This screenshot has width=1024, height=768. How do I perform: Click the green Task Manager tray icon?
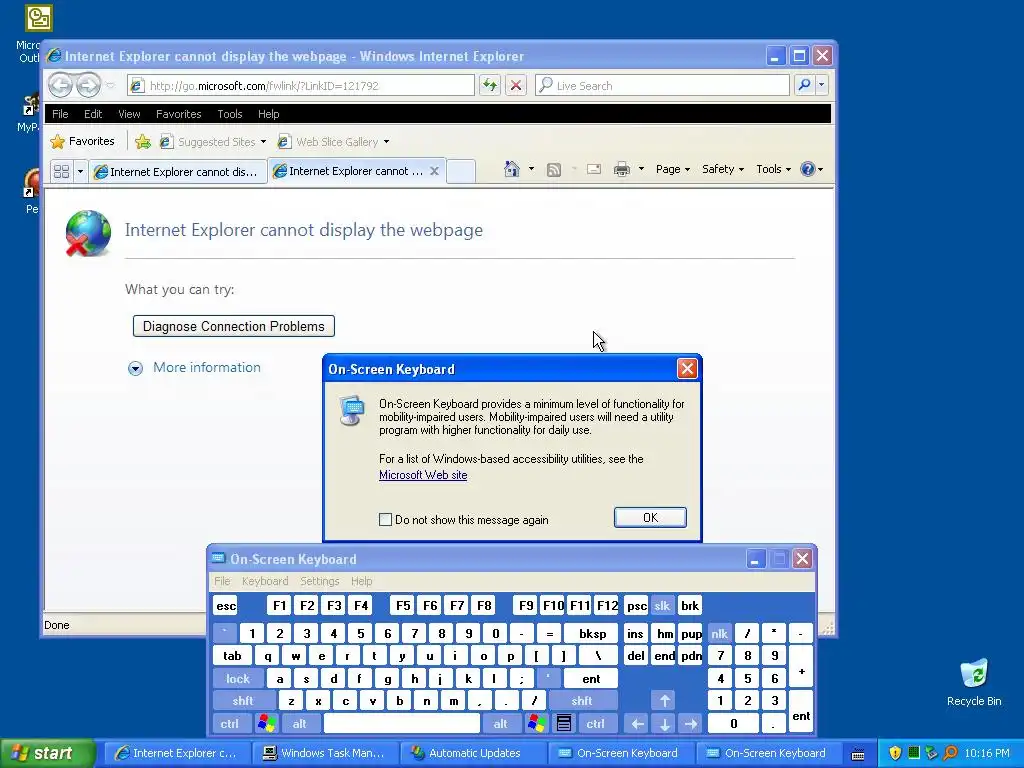914,753
